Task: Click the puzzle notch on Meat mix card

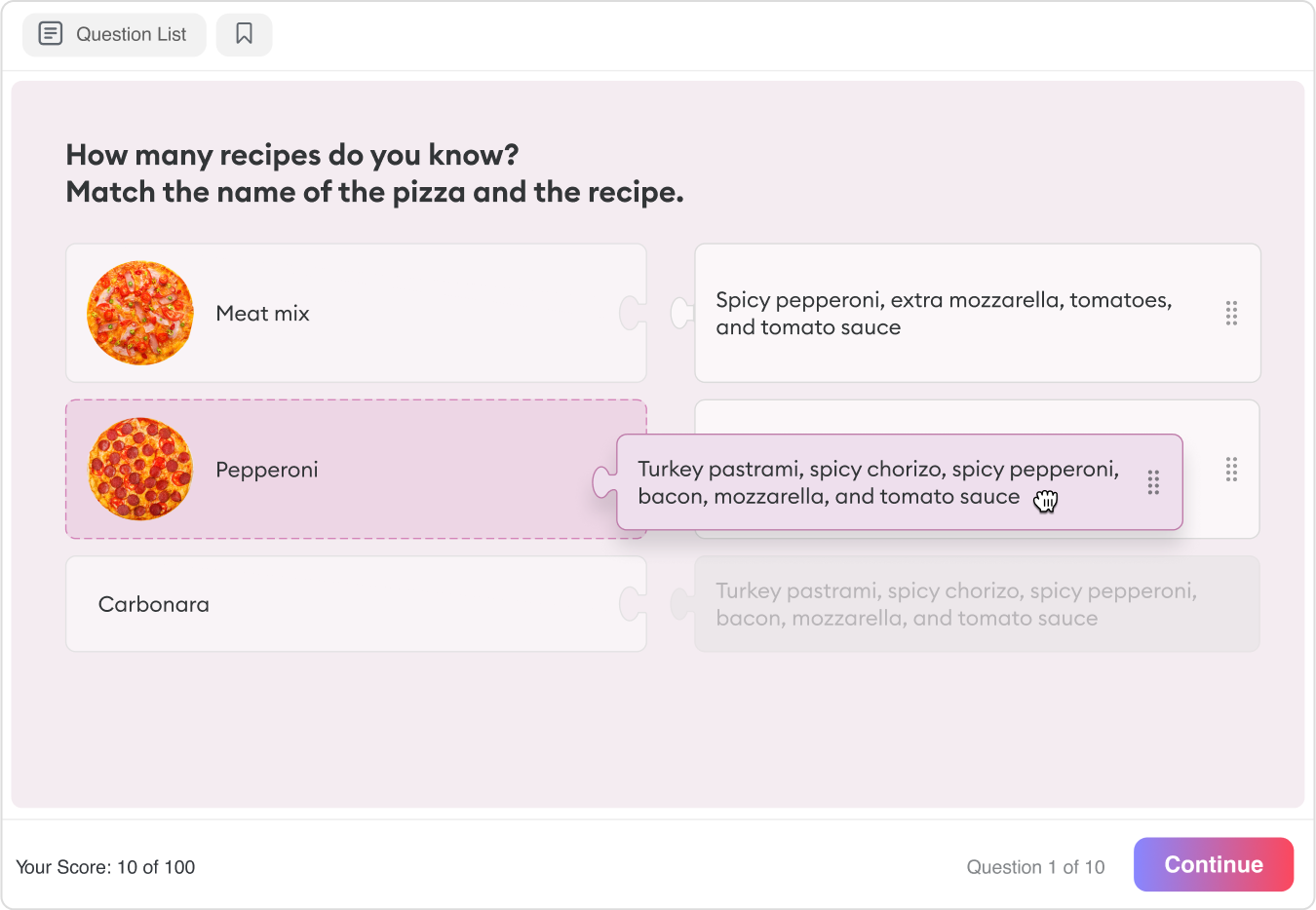Action: click(x=633, y=313)
